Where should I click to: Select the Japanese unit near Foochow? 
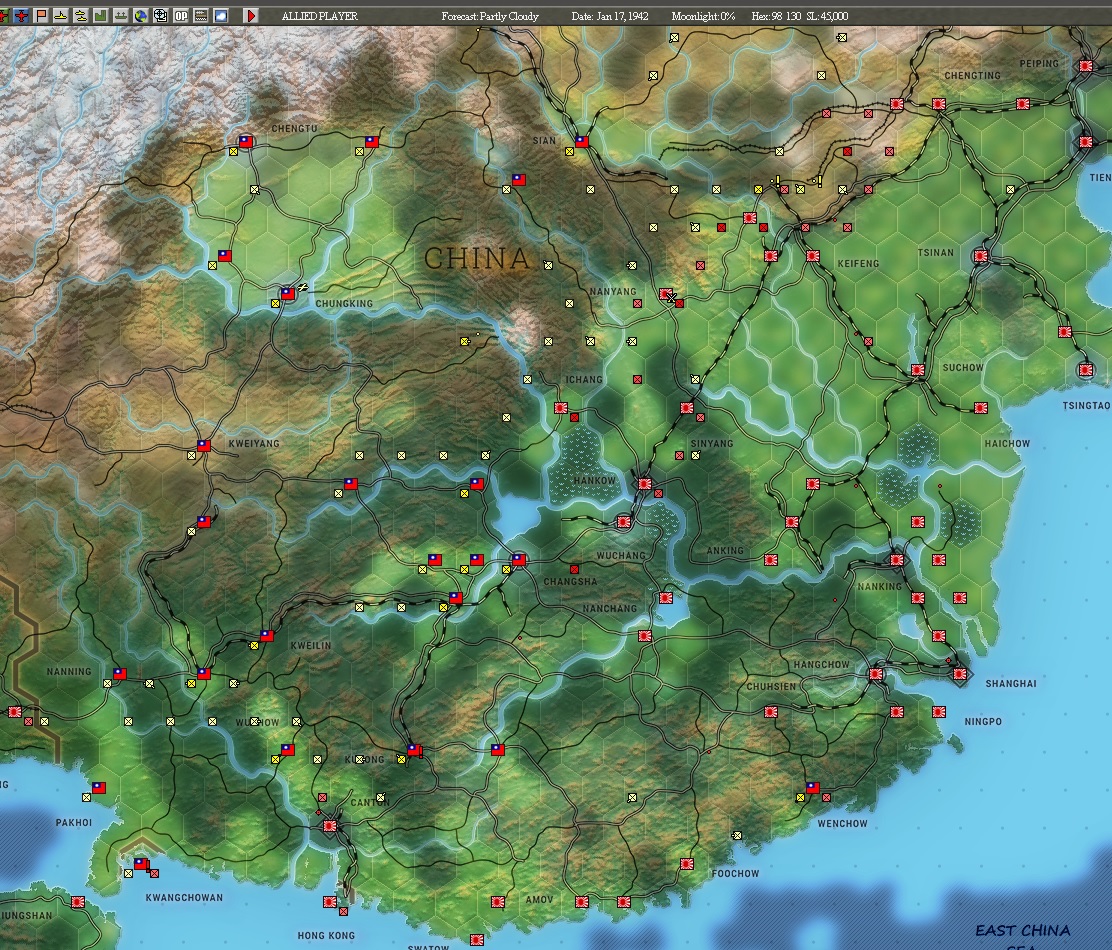(x=686, y=864)
